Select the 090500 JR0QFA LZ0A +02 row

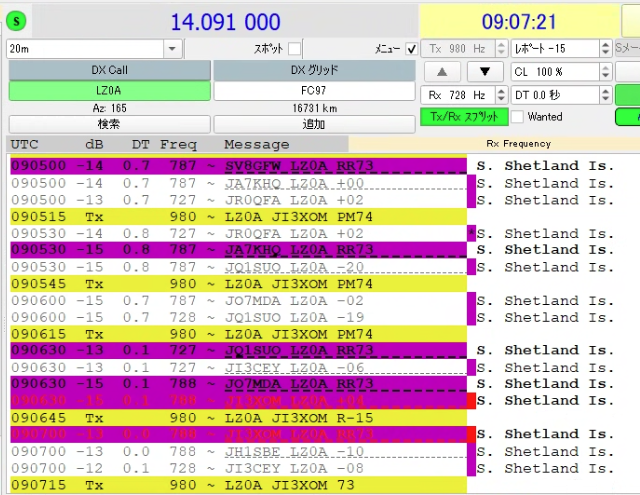click(238, 200)
